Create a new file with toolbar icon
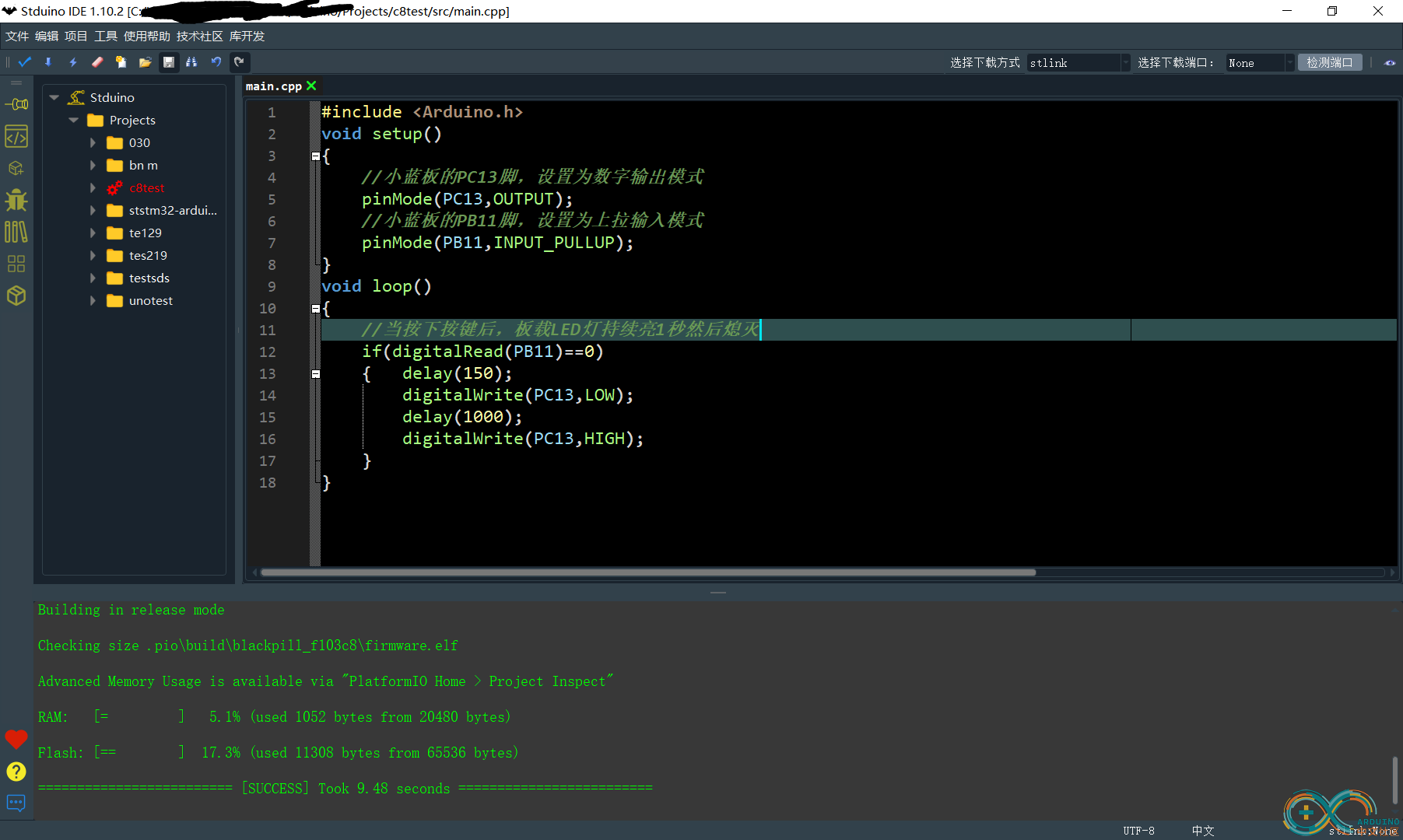The height and width of the screenshot is (840, 1403). [121, 62]
